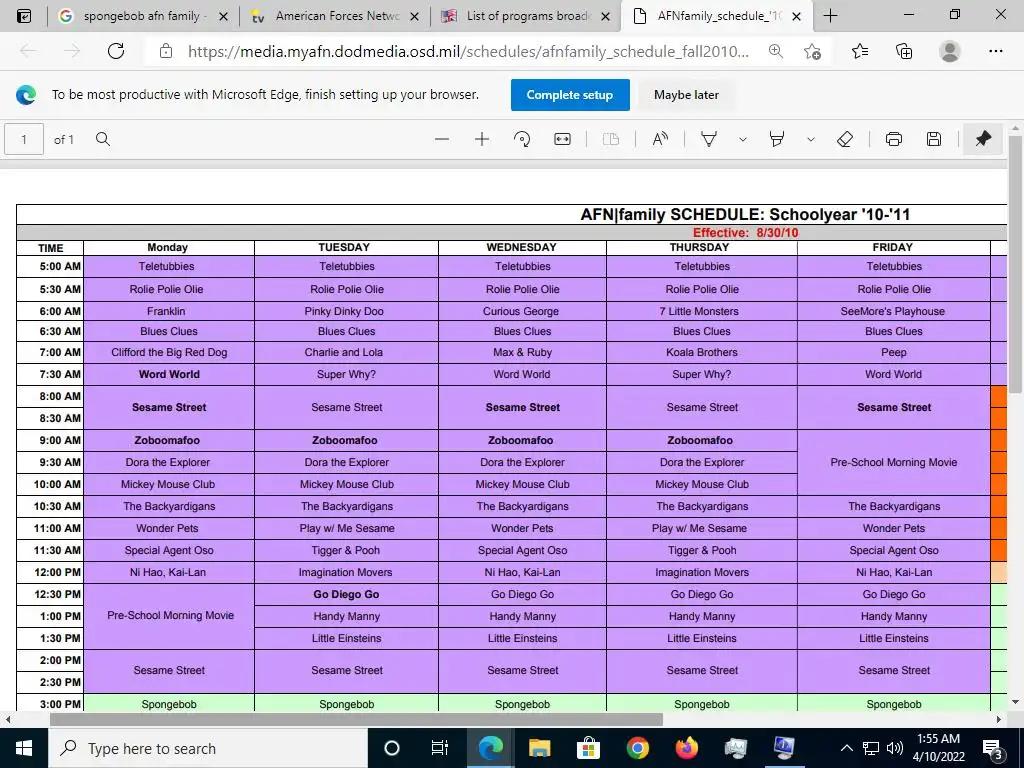The width and height of the screenshot is (1024, 768).
Task: Open Firefox from the taskbar
Action: (686, 748)
